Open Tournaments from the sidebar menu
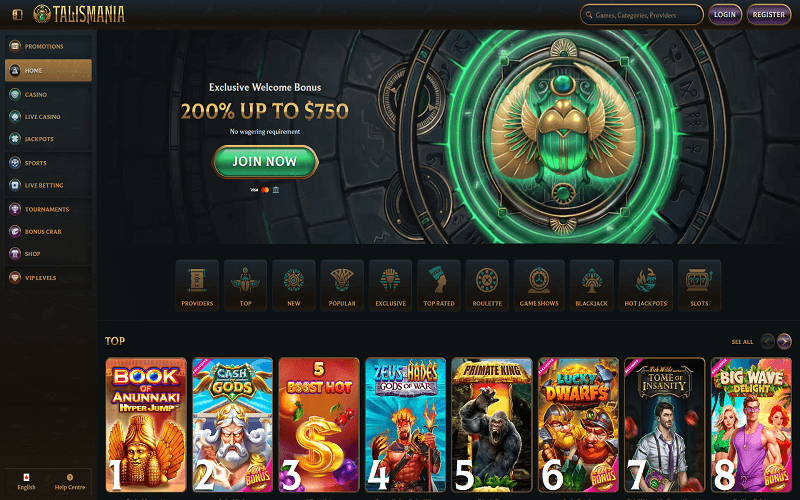Image resolution: width=800 pixels, height=500 pixels. point(48,209)
